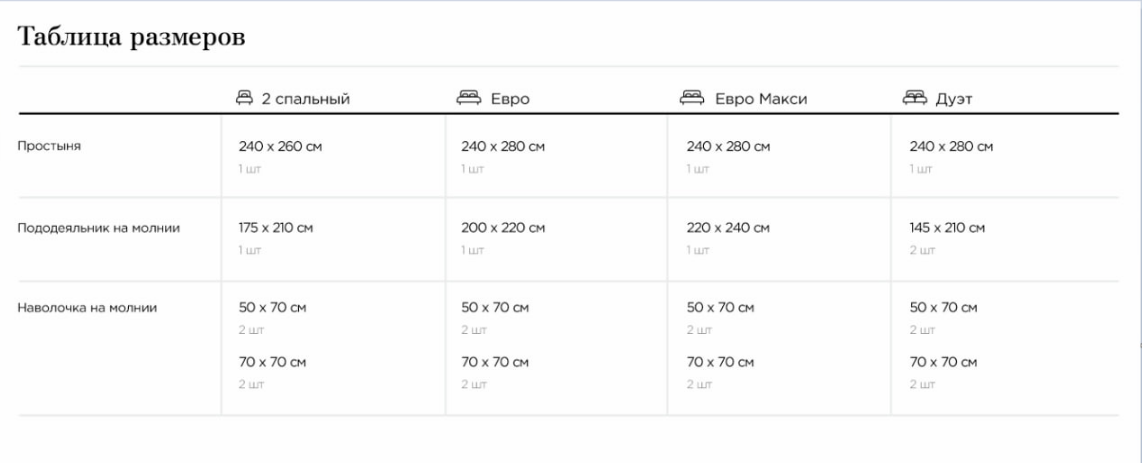Image resolution: width=1142 pixels, height=463 pixels.
Task: Click 70 x 70 см in the Дуэт column
Action: point(943,362)
